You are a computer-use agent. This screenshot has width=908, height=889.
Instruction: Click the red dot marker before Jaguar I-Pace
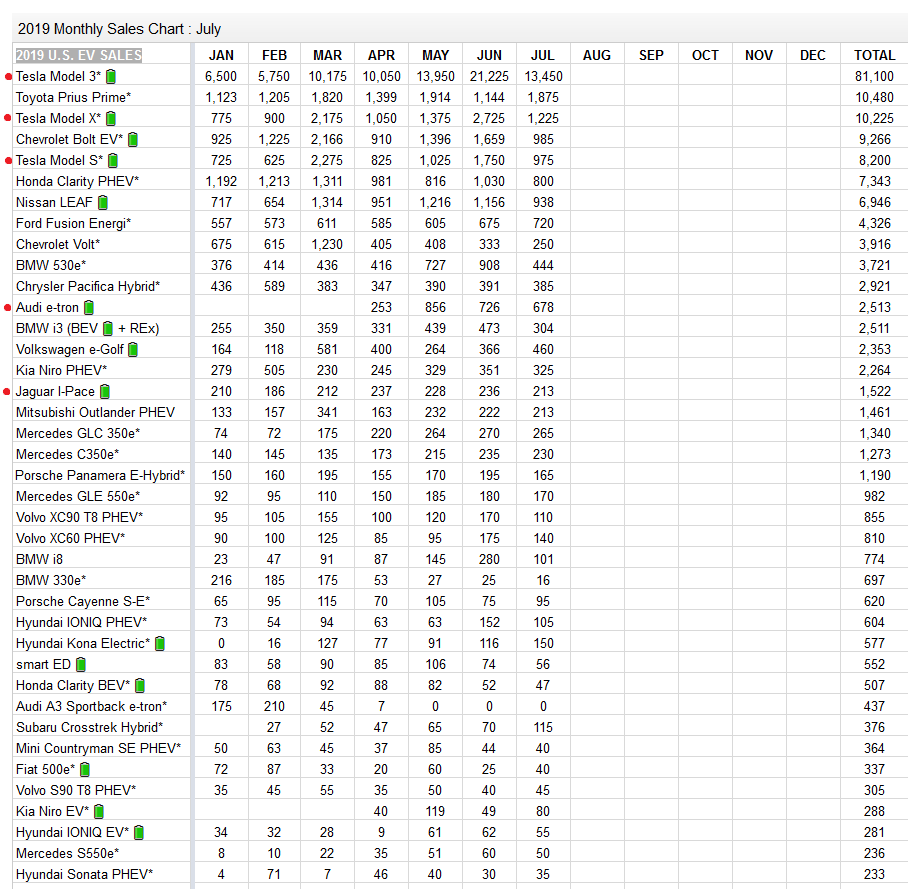click(7, 392)
